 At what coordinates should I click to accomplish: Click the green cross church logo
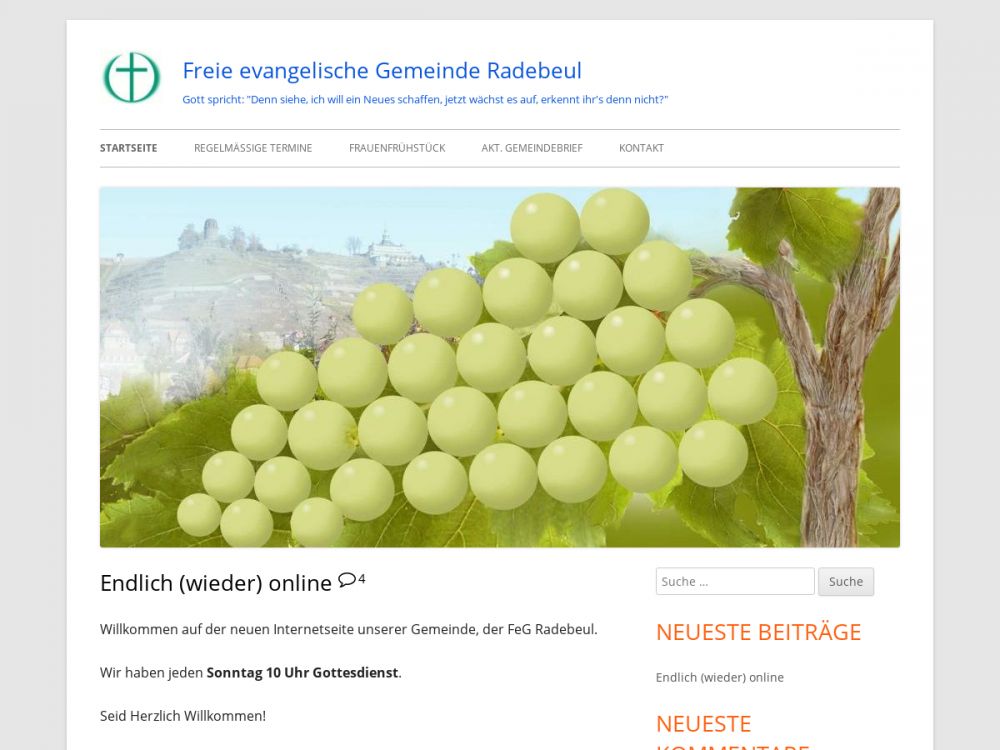click(131, 77)
